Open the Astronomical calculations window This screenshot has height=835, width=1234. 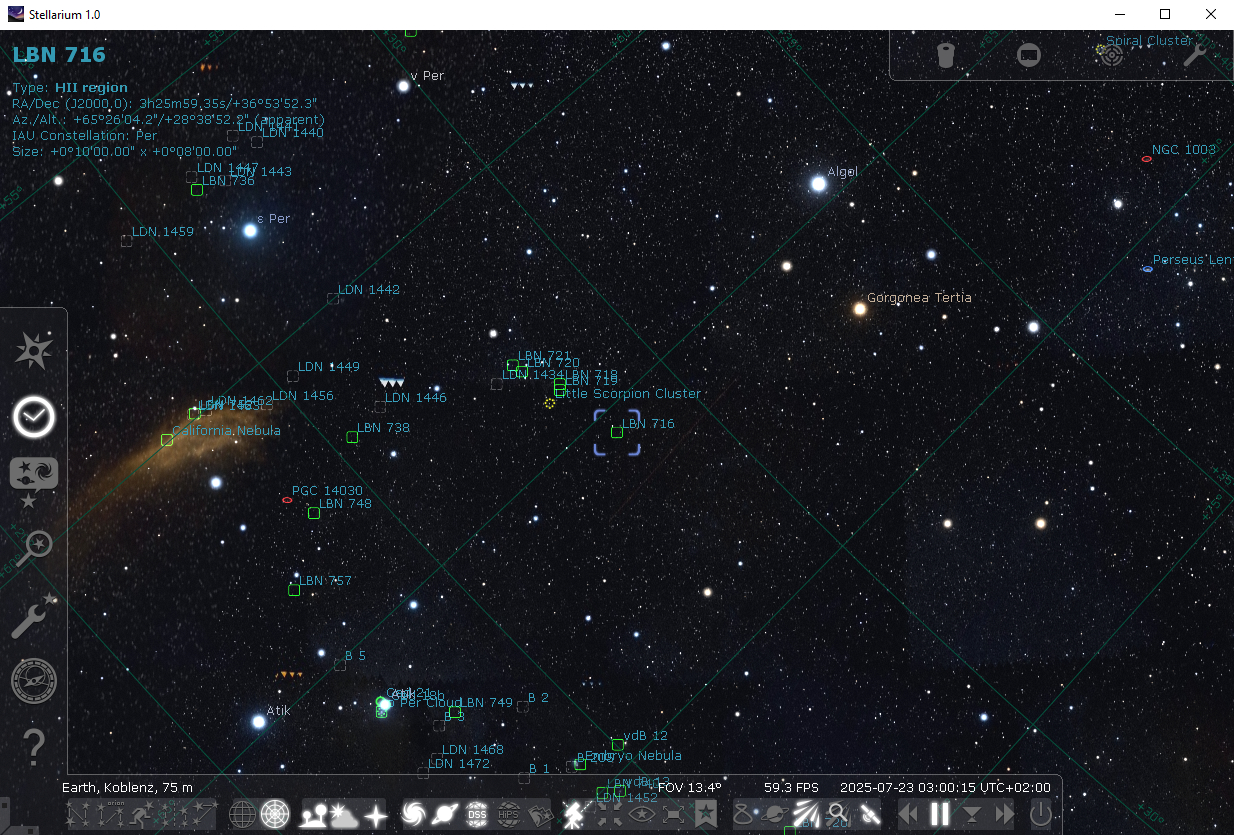click(34, 681)
